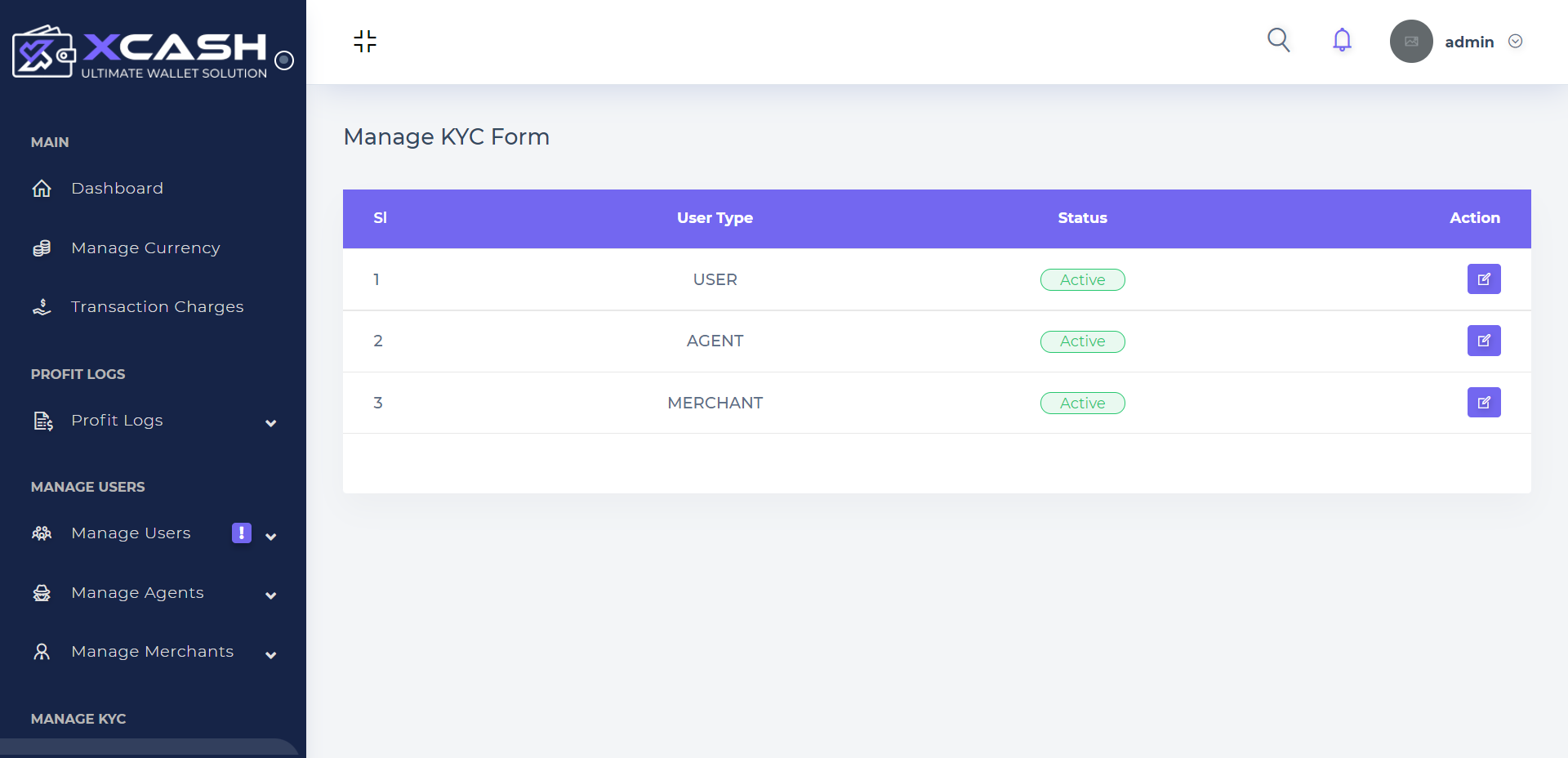The width and height of the screenshot is (1568, 758).
Task: Click the admin profile avatar
Action: click(1411, 42)
